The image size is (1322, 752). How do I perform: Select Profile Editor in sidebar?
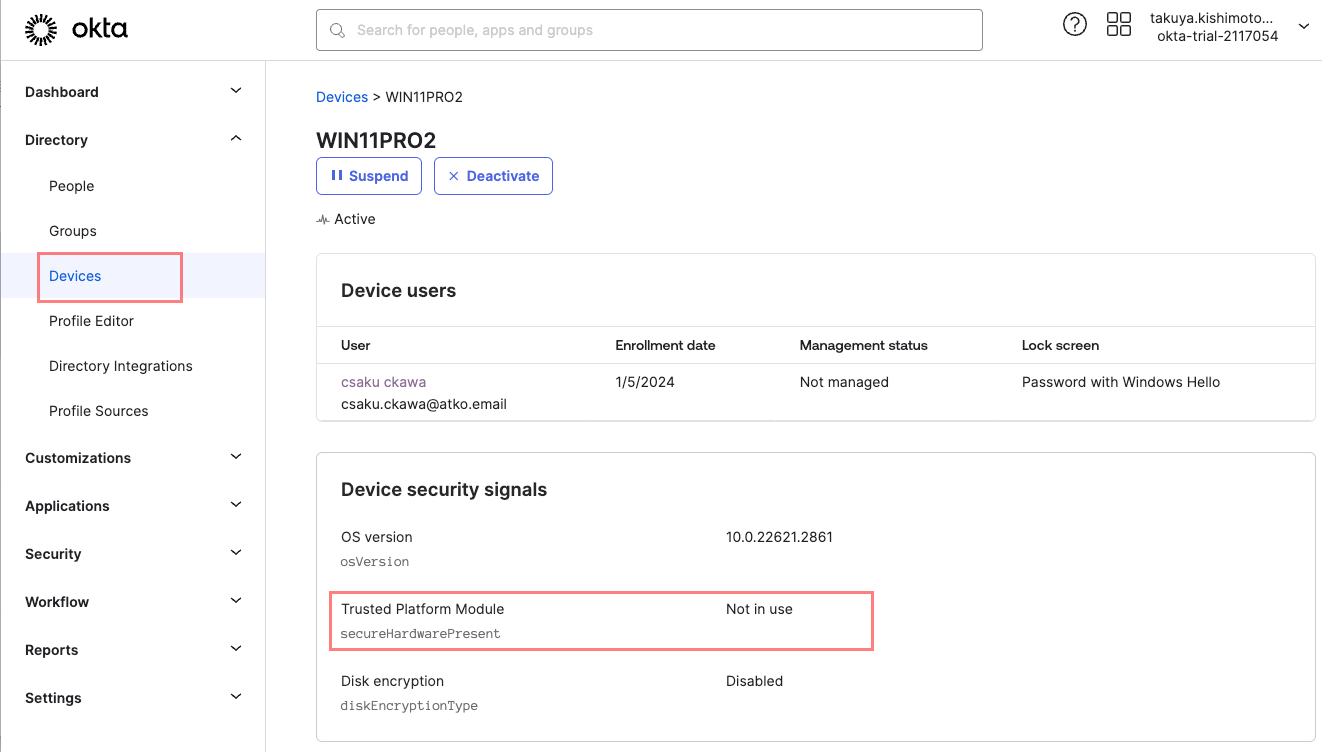pyautogui.click(x=91, y=321)
